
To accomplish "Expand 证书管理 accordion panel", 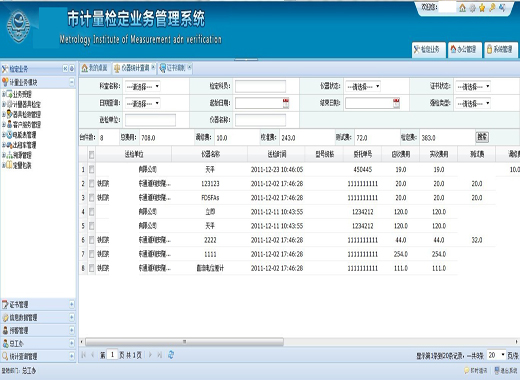I will 72,304.
